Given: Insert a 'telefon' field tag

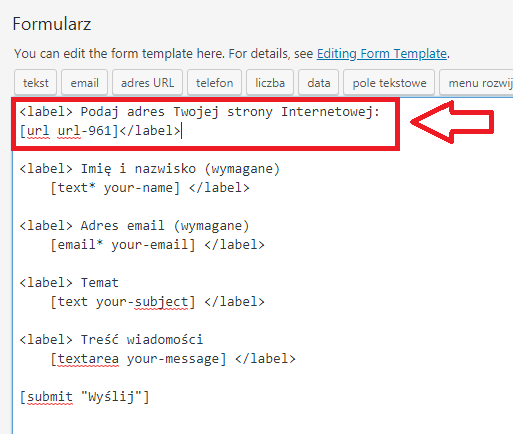Looking at the screenshot, I should 214,83.
